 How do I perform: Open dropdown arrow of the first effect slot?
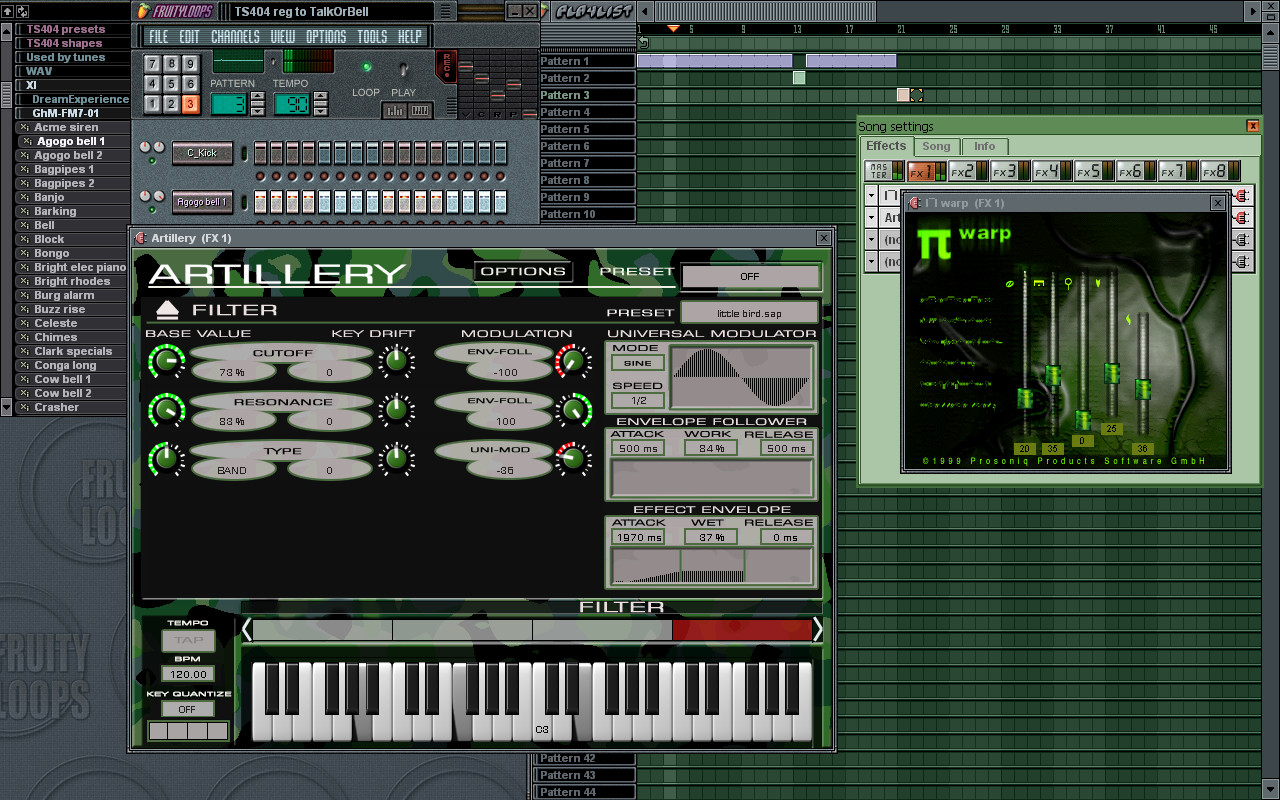(872, 195)
